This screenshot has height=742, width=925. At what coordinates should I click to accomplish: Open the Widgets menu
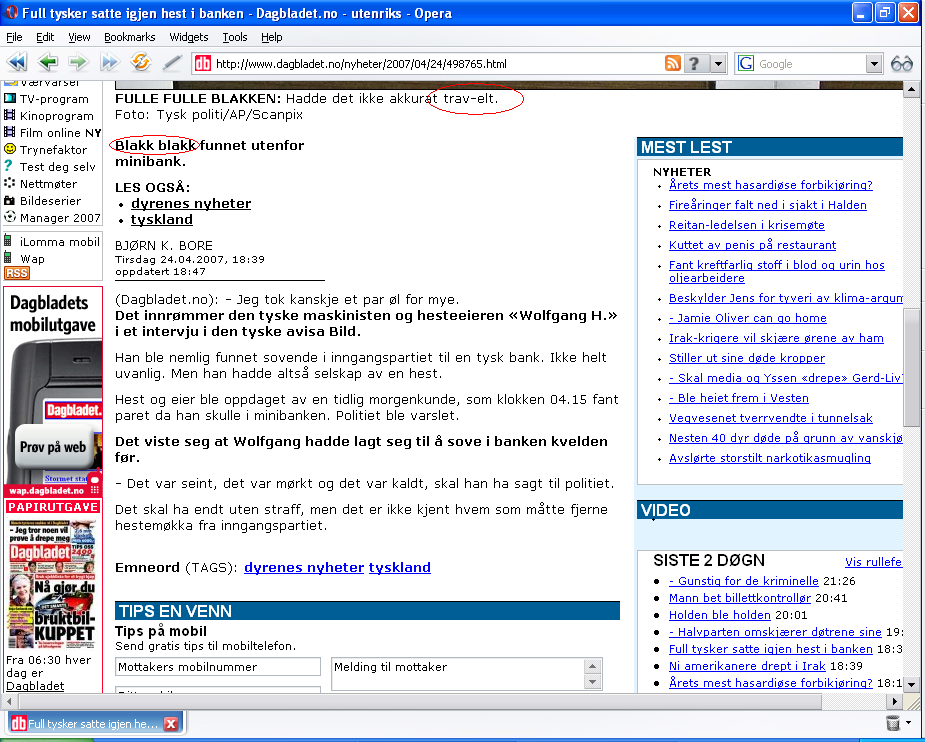point(189,37)
